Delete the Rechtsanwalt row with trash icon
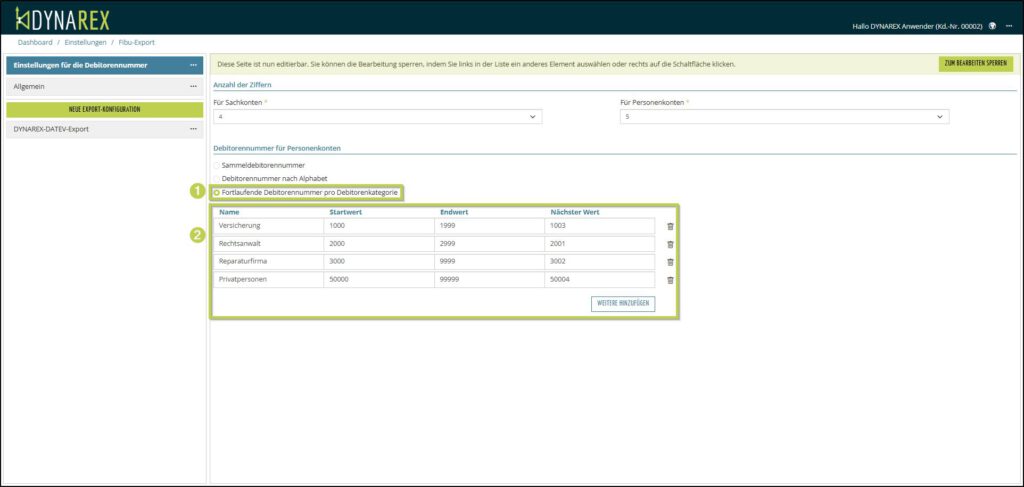1024x487 pixels. tap(670, 244)
